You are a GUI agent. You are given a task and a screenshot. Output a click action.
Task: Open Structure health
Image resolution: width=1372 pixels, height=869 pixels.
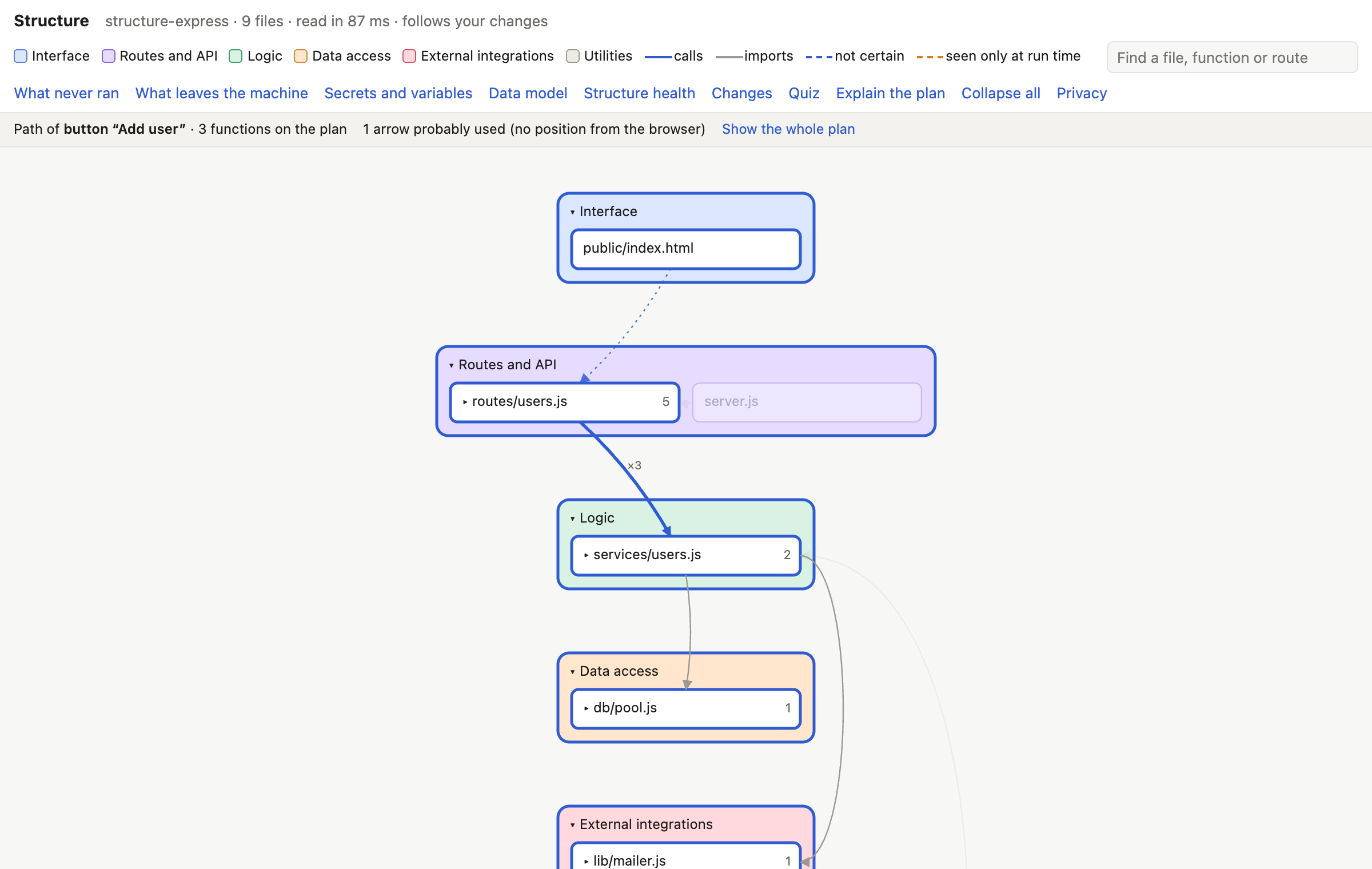(640, 93)
